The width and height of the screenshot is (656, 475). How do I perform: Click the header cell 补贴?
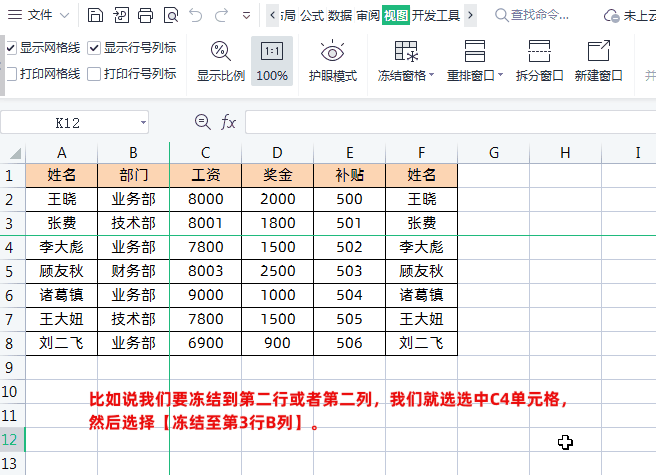coord(349,175)
